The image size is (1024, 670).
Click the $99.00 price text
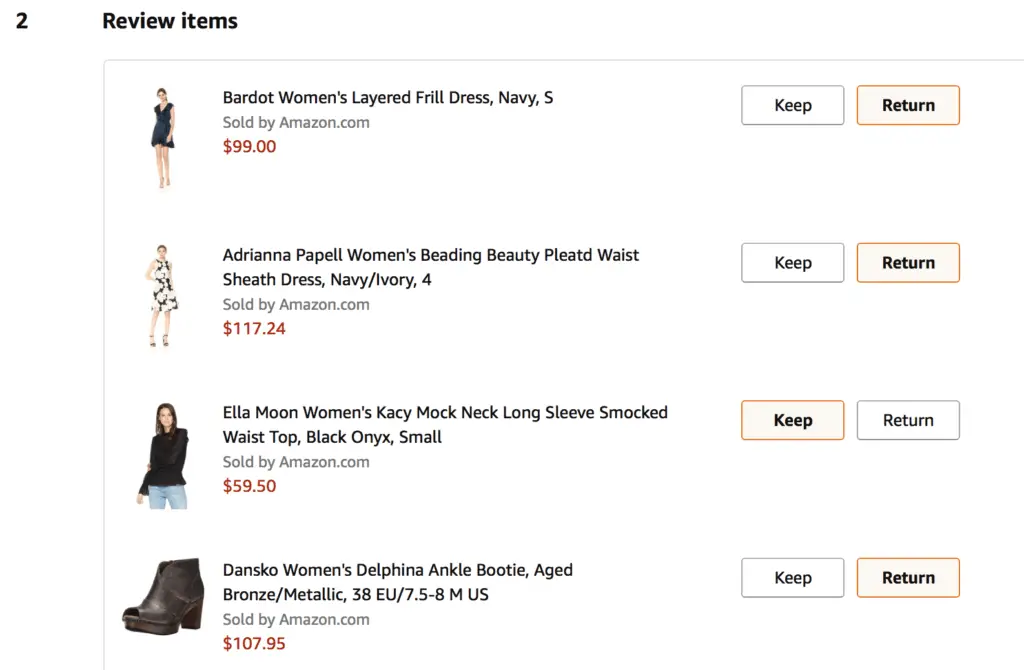(249, 146)
